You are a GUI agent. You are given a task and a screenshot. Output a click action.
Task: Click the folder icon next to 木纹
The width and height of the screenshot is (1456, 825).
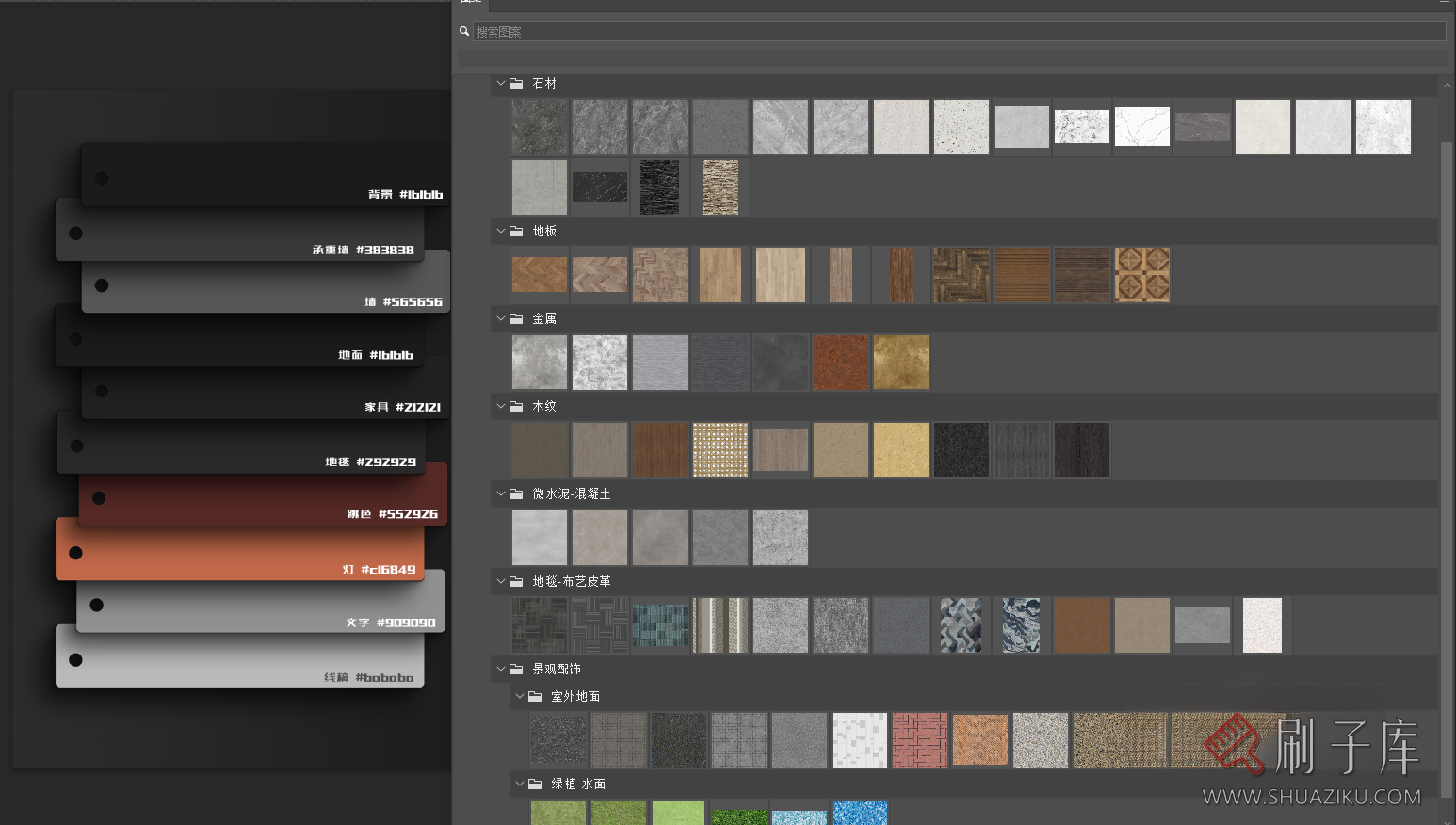point(516,406)
